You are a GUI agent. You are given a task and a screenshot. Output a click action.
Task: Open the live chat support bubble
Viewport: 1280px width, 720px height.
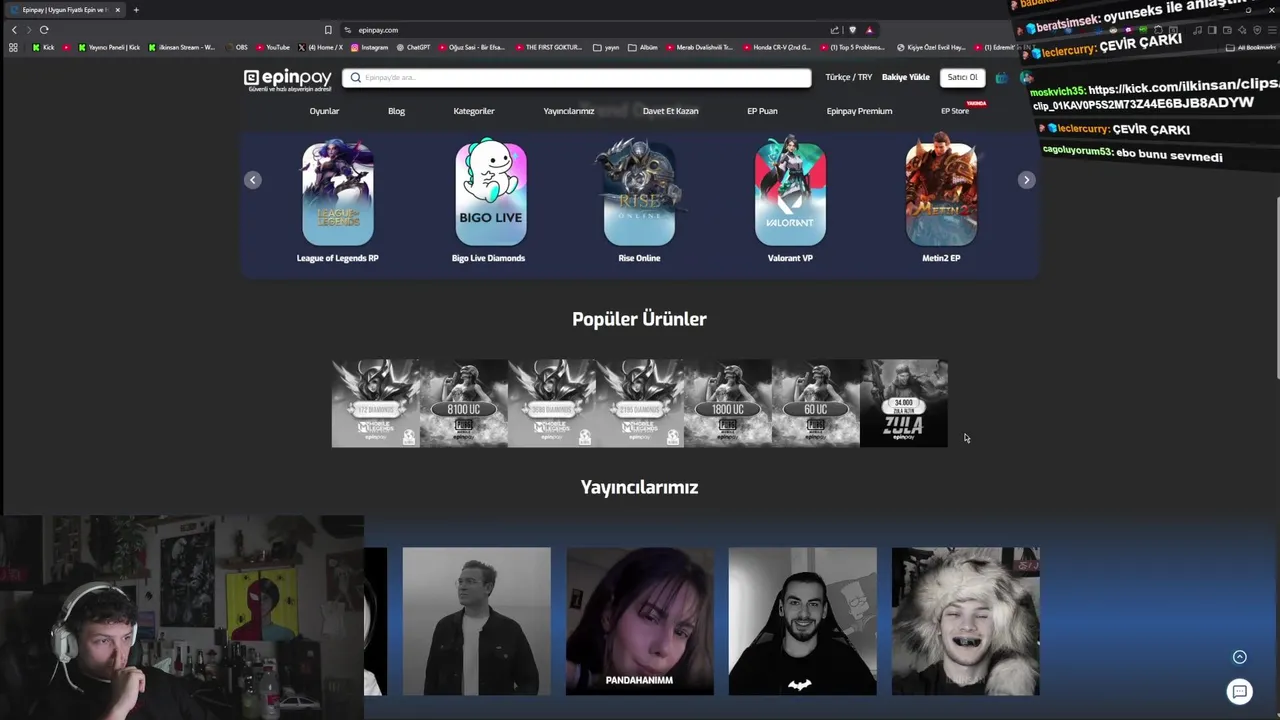tap(1240, 691)
